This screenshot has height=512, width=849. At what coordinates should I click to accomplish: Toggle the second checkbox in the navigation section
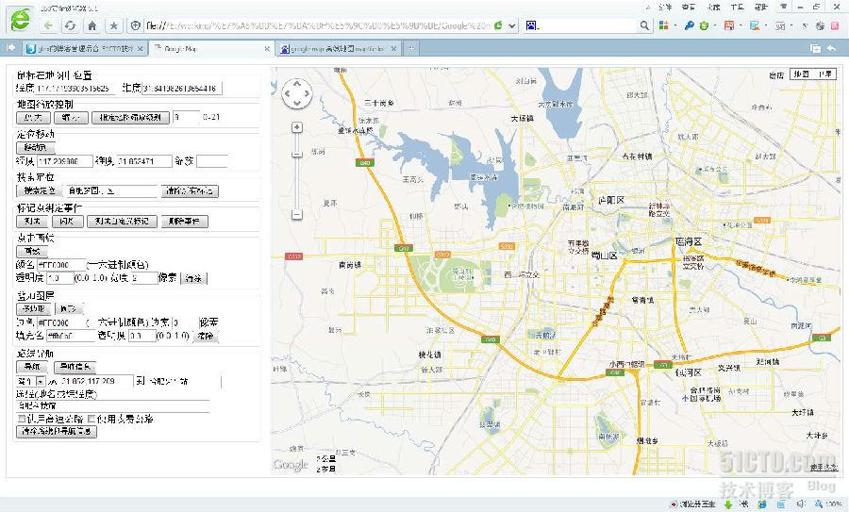point(91,419)
